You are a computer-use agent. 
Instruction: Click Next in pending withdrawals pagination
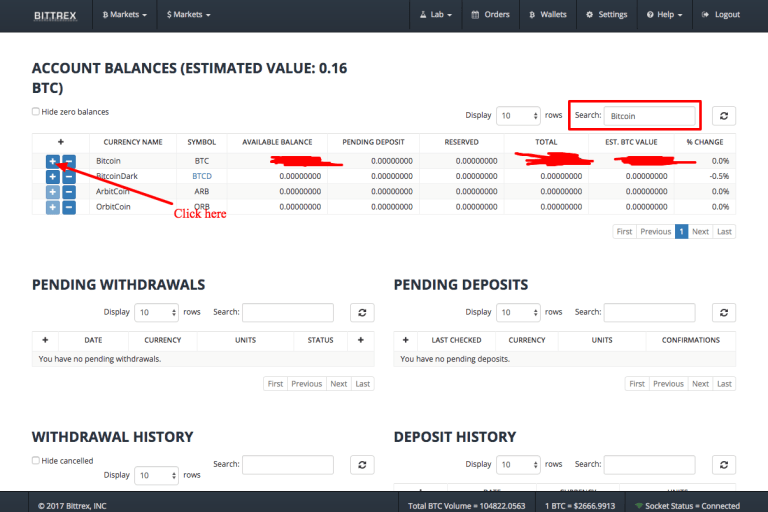[x=338, y=384]
